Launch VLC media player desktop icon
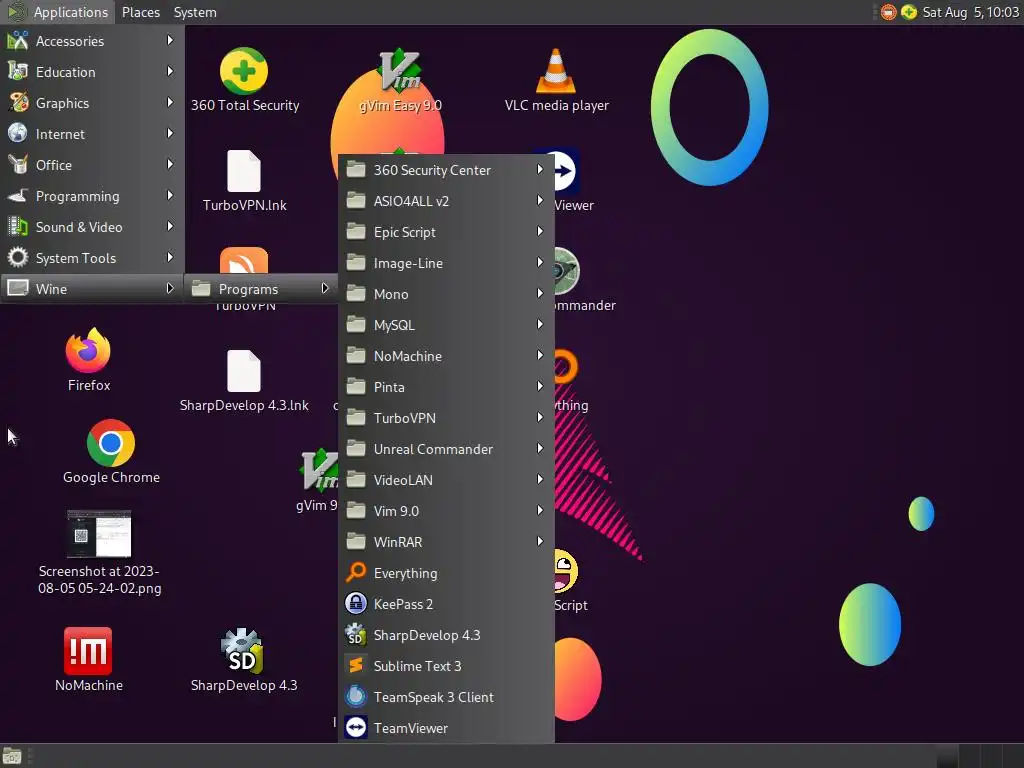The height and width of the screenshot is (768, 1024). click(556, 71)
